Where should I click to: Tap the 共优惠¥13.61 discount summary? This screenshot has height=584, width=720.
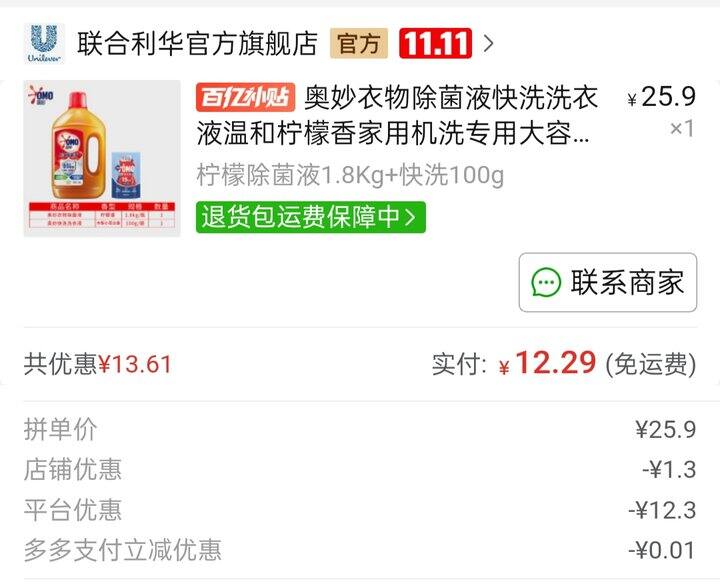(98, 365)
